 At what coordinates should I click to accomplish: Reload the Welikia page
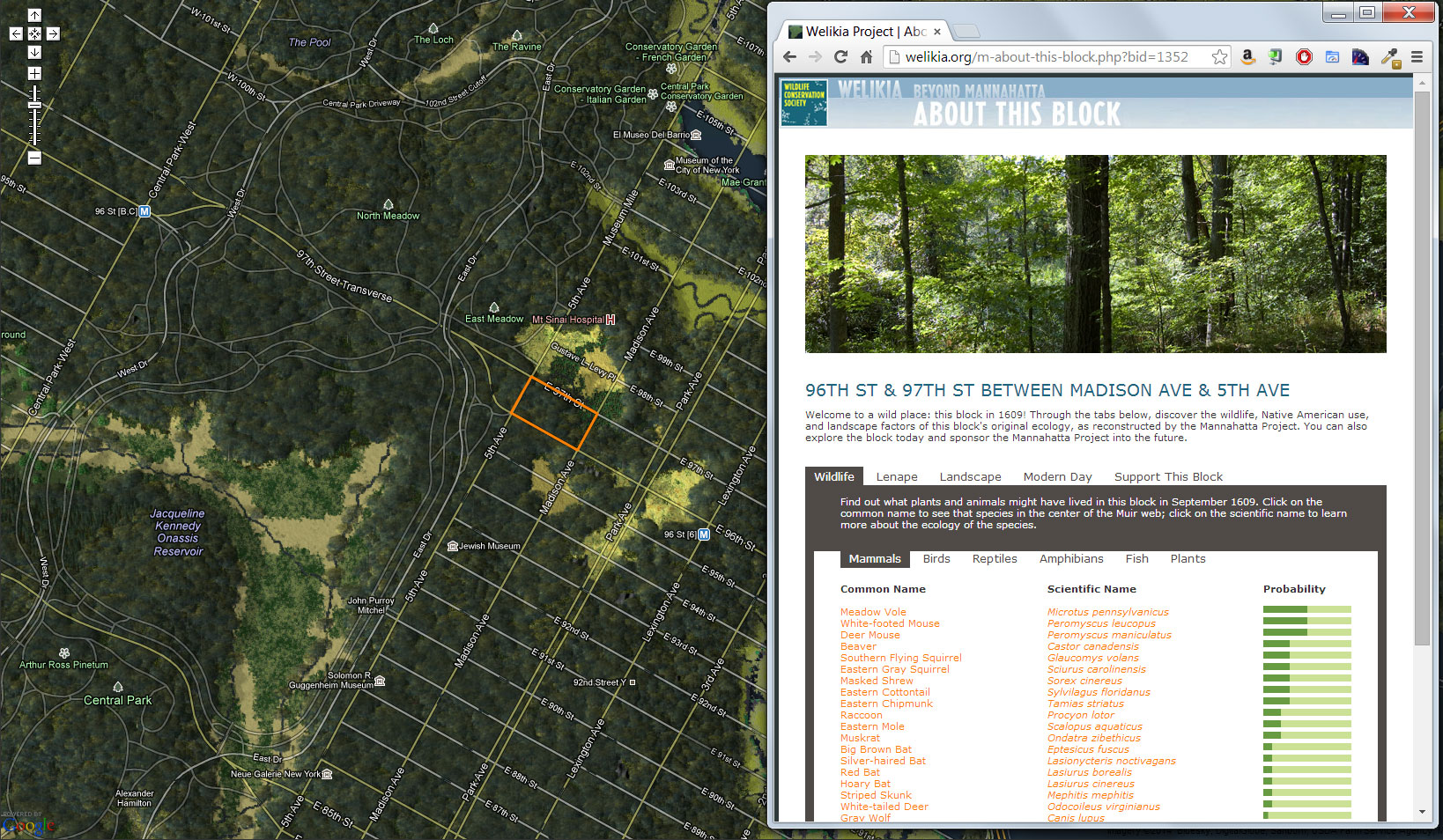pos(840,57)
